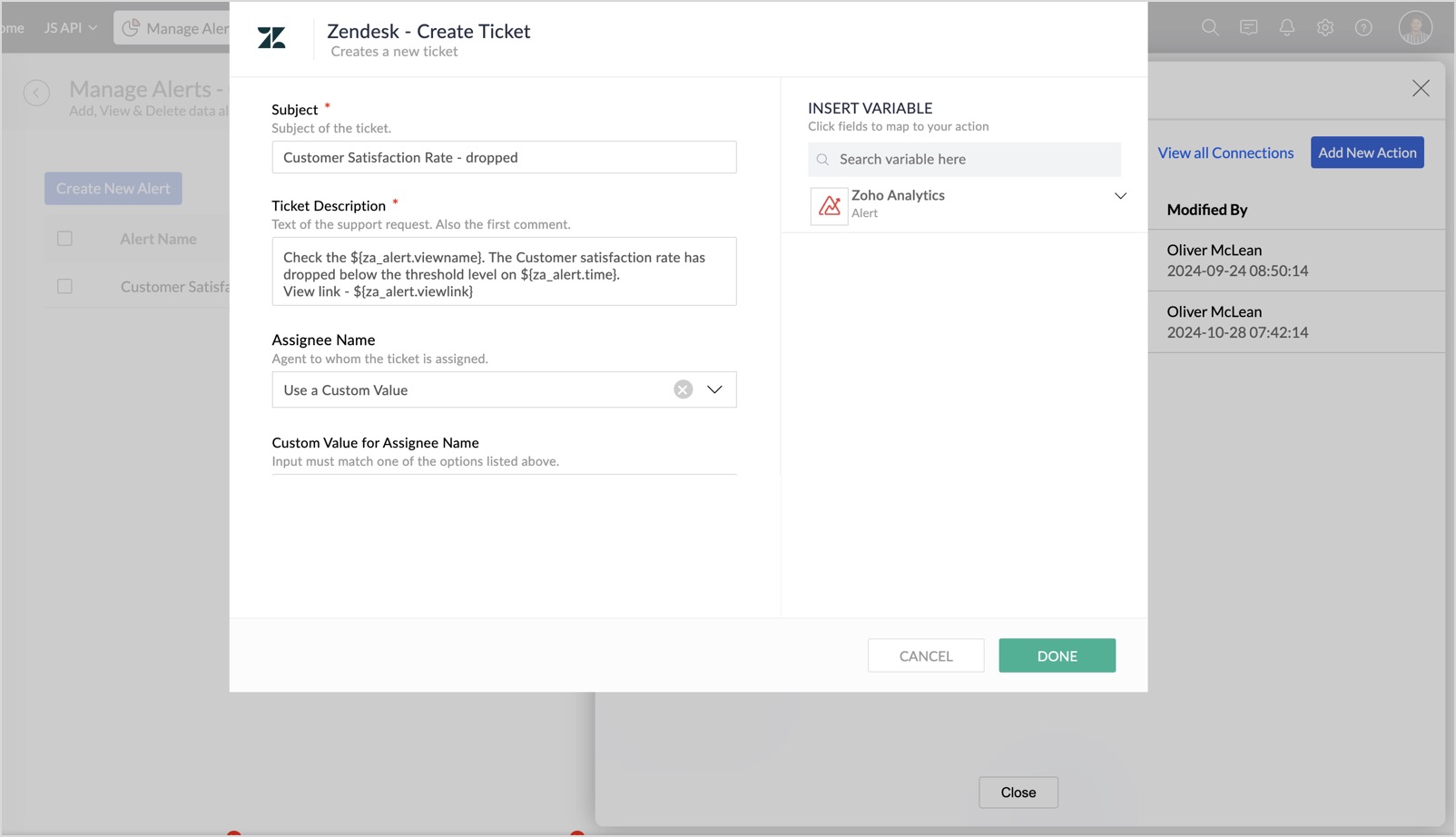The width and height of the screenshot is (1456, 837).
Task: Click the Search variable field
Action: pyautogui.click(x=964, y=159)
